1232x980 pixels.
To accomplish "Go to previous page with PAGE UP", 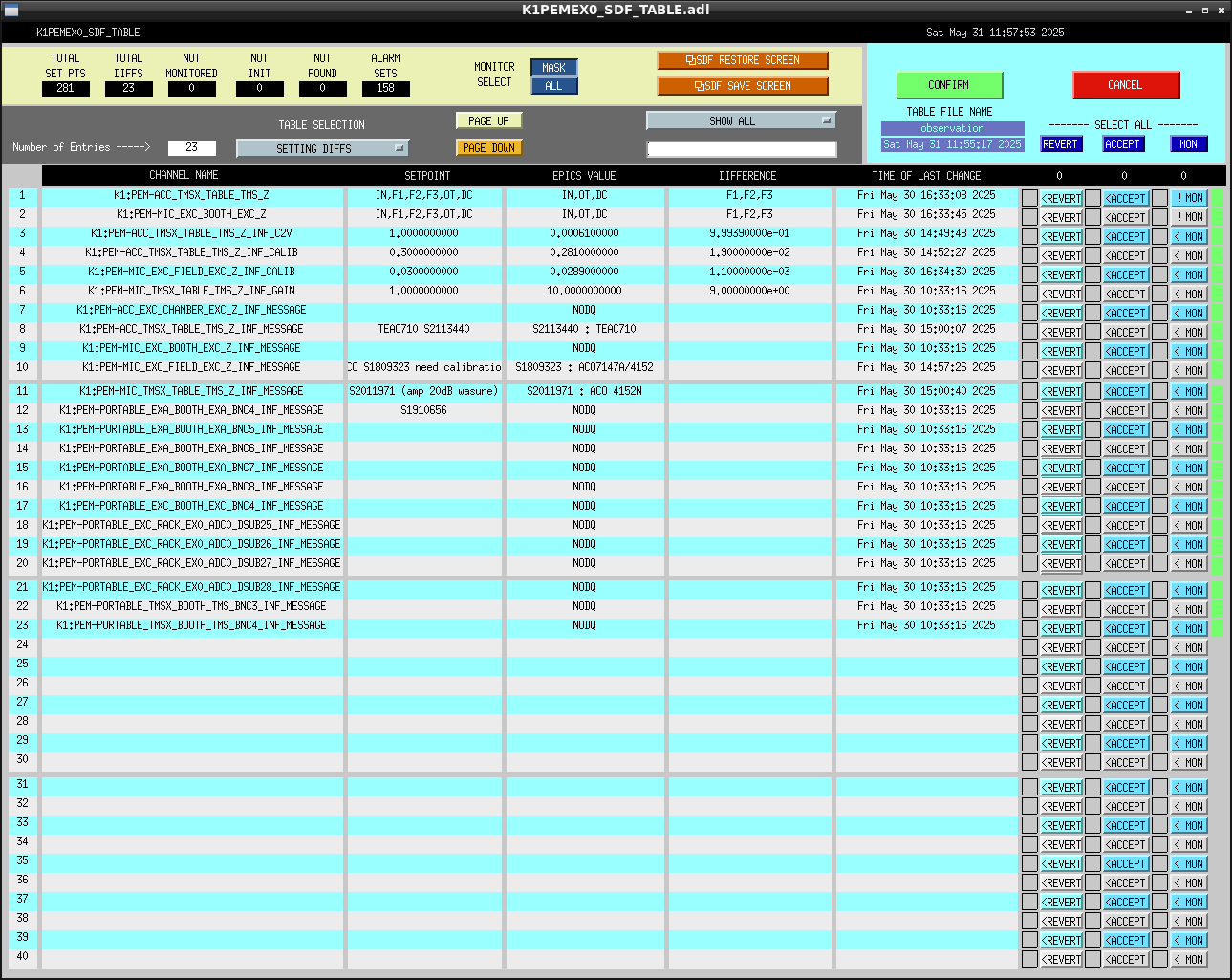I will [x=488, y=120].
